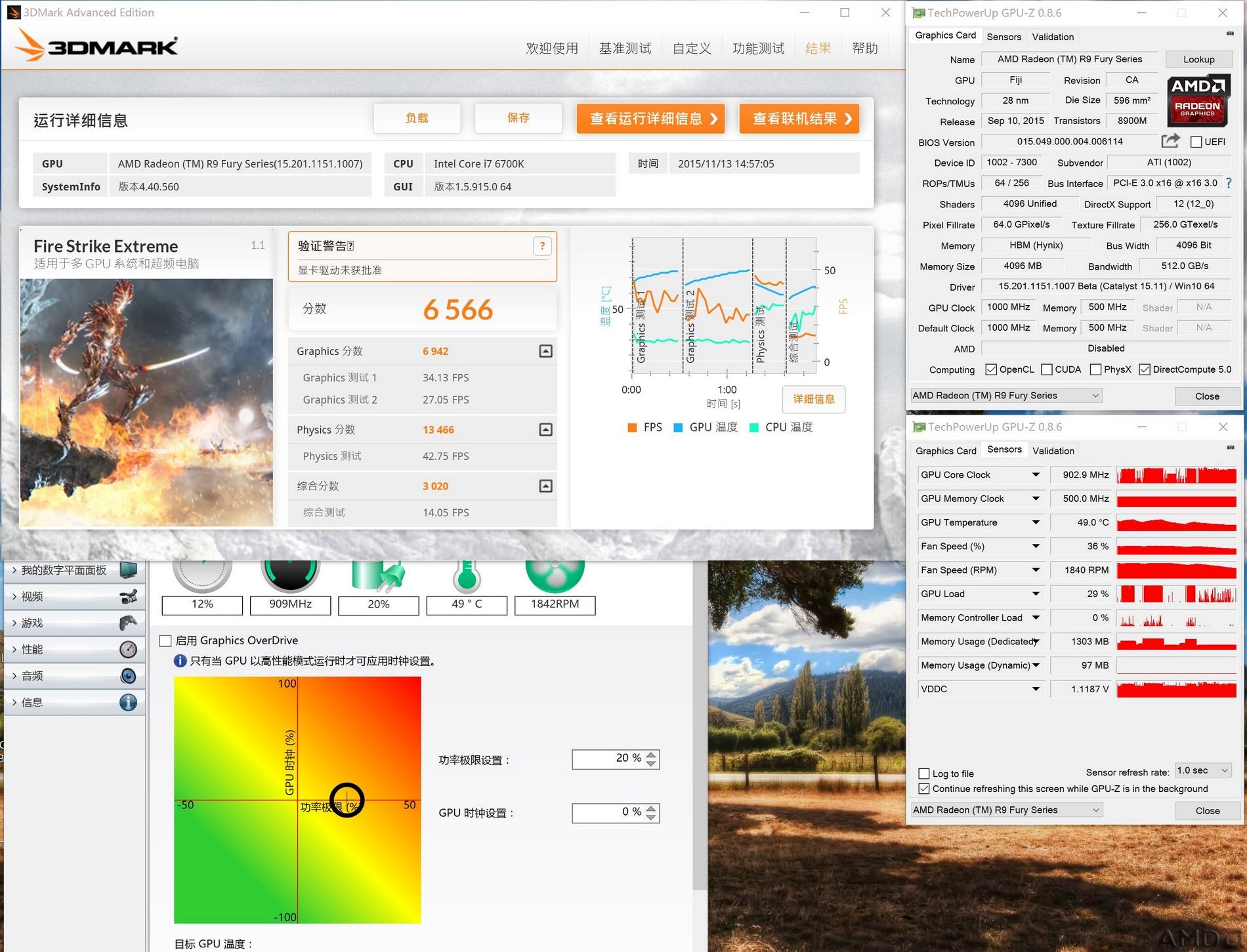Screen dimensions: 1247x952
Task: Click the Bus Interface question mark in GPU-Z
Action: tap(1229, 183)
